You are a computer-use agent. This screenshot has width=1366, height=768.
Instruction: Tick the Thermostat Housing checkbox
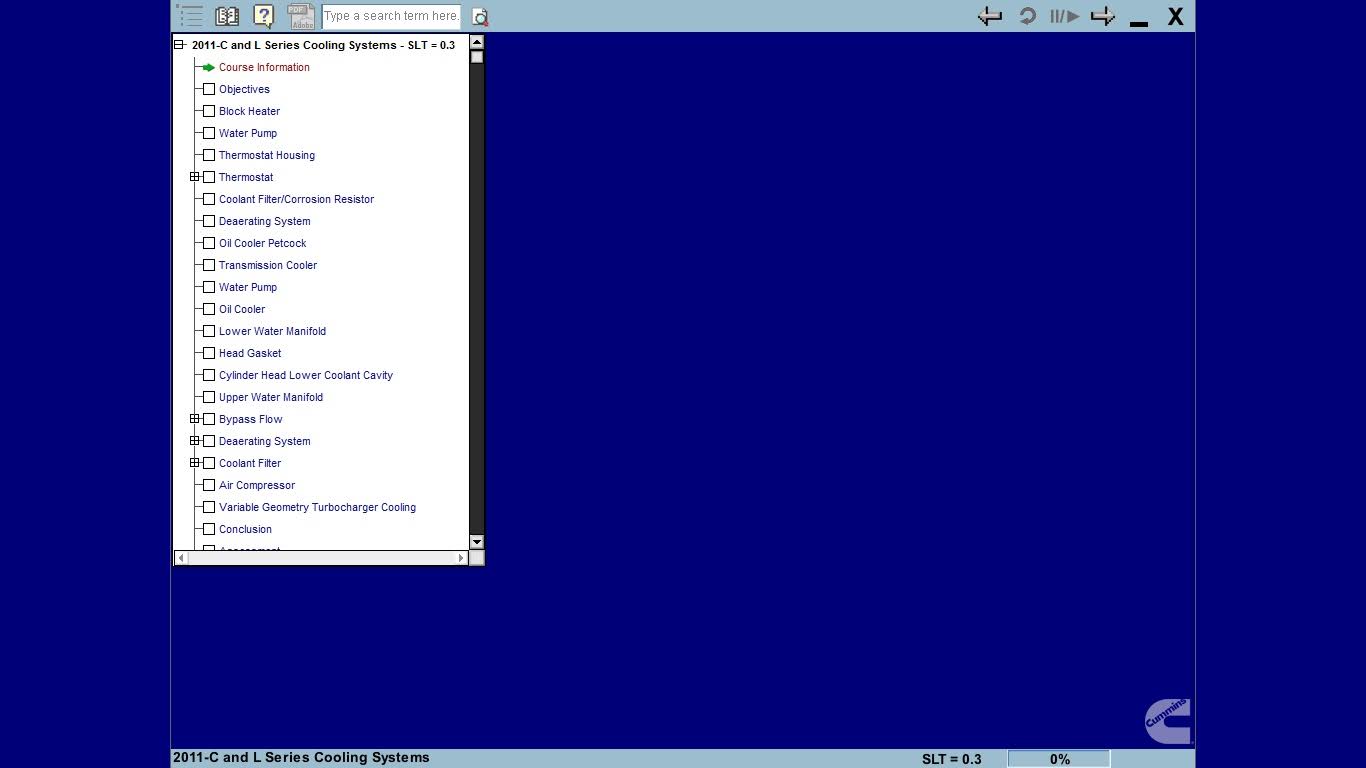click(209, 155)
